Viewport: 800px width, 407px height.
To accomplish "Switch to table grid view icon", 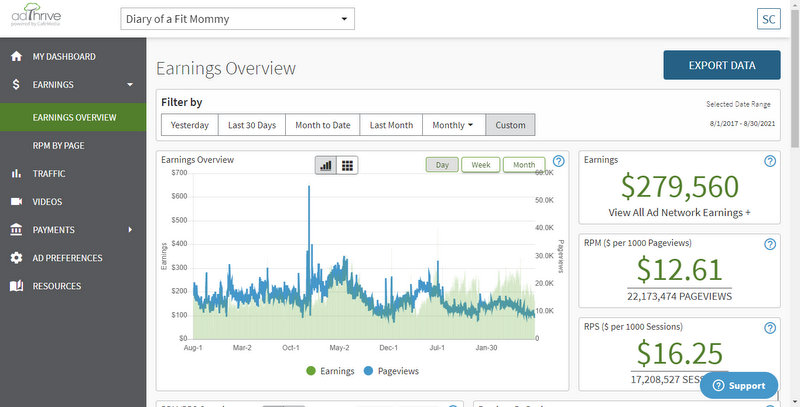I will 347,165.
